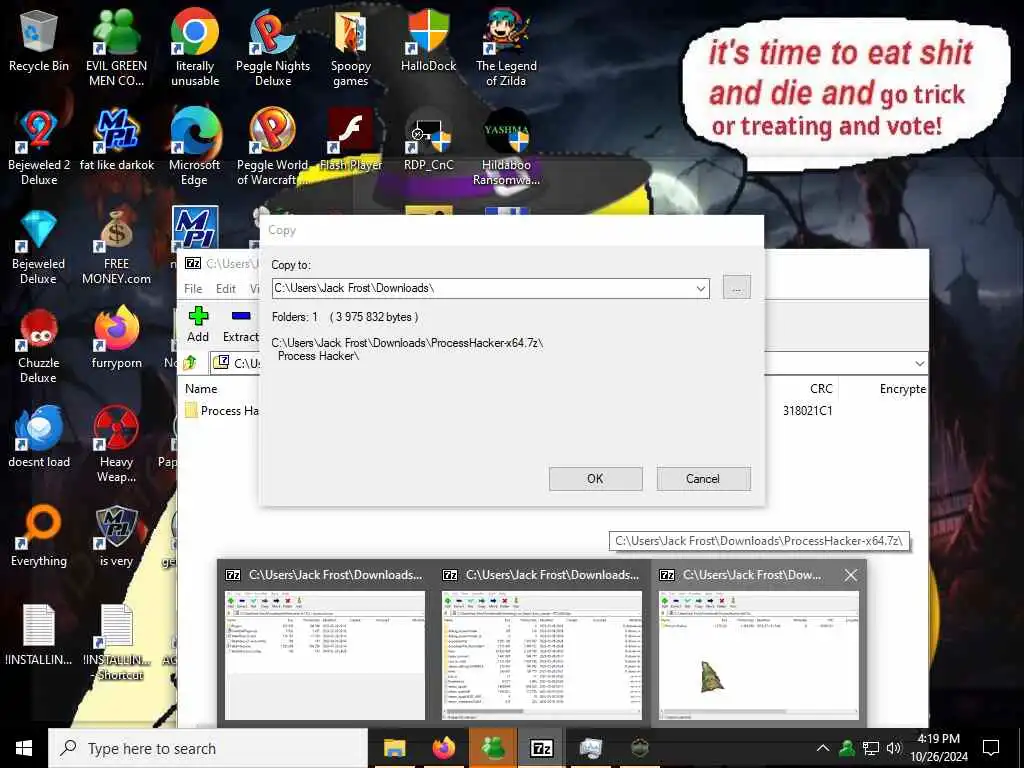The width and height of the screenshot is (1024, 768).
Task: Open Chuzzle Deluxe desktop shortcut
Action: click(x=39, y=346)
